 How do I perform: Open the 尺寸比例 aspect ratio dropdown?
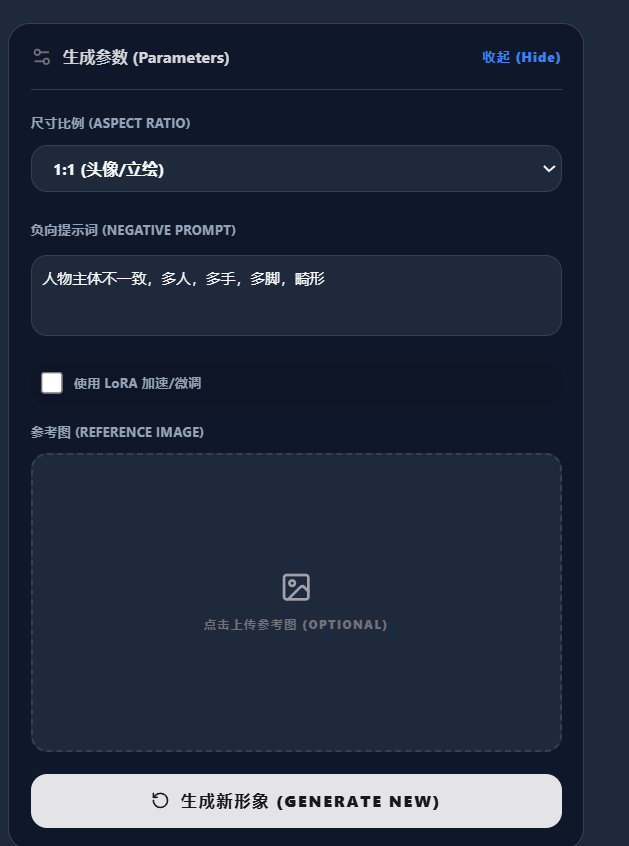tap(296, 169)
